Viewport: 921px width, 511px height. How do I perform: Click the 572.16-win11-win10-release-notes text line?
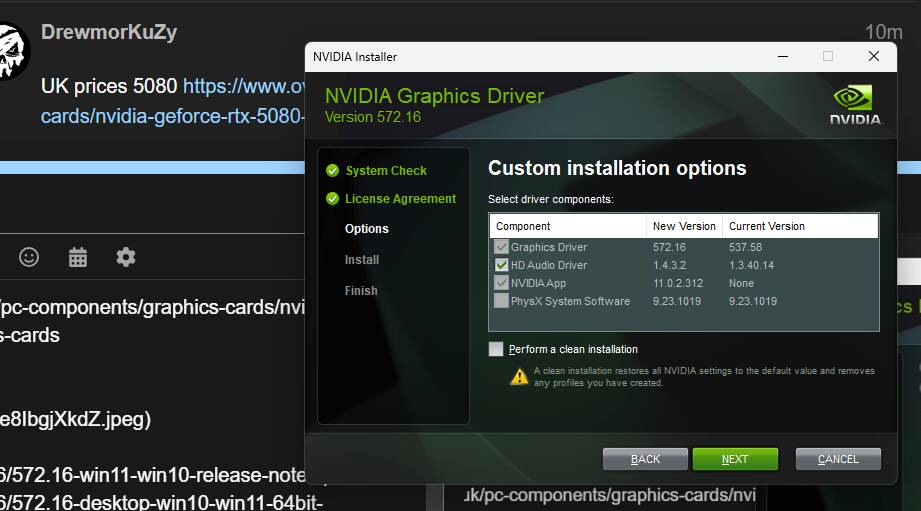pos(153,475)
